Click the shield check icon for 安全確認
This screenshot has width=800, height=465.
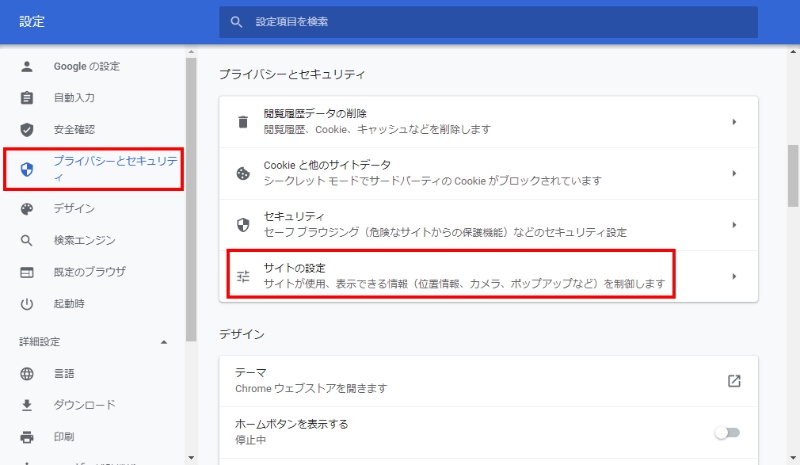click(27, 129)
